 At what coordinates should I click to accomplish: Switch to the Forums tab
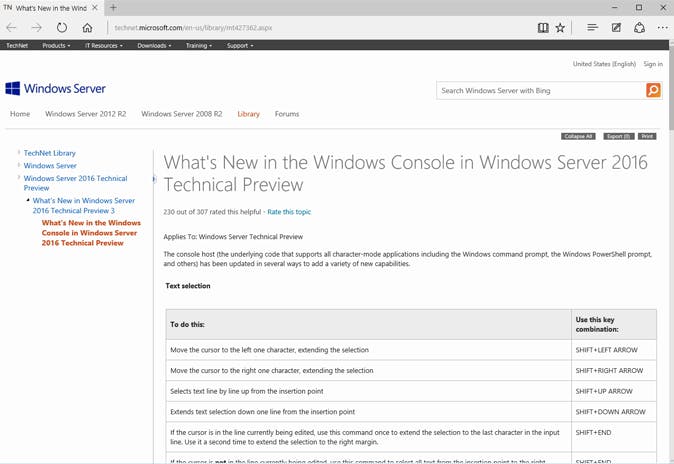[287, 114]
